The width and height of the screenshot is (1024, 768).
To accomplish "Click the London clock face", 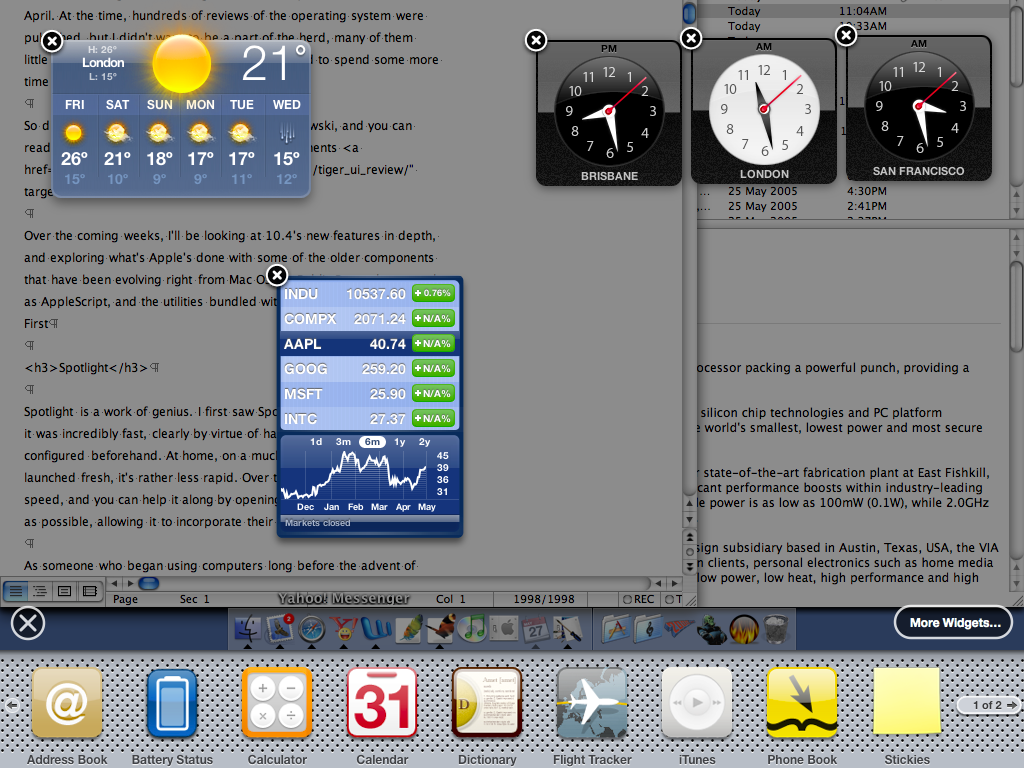I will click(763, 108).
